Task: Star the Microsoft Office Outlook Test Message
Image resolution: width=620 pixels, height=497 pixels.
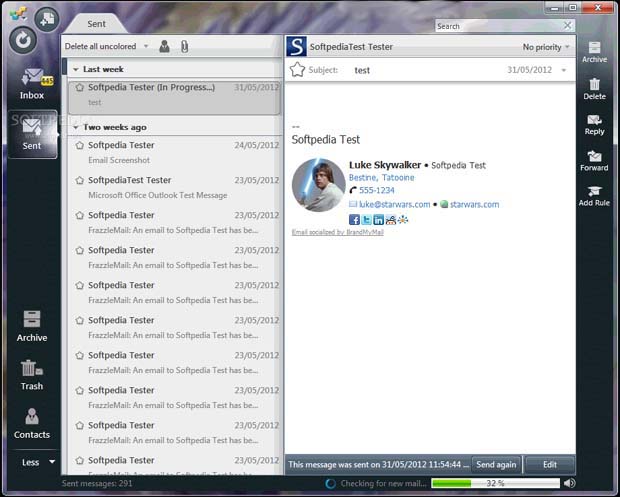Action: (x=80, y=180)
